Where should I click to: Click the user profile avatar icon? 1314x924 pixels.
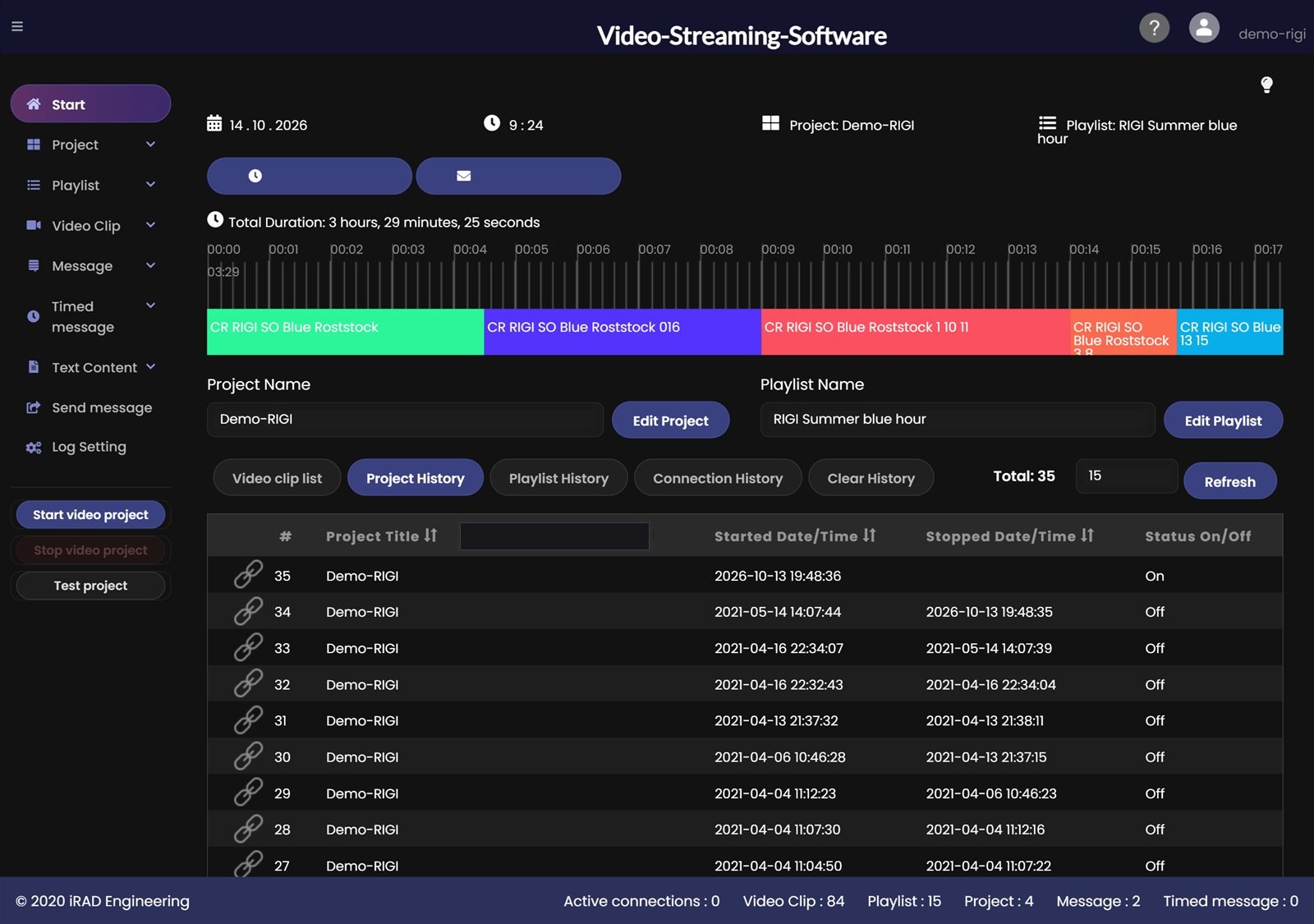(1204, 28)
